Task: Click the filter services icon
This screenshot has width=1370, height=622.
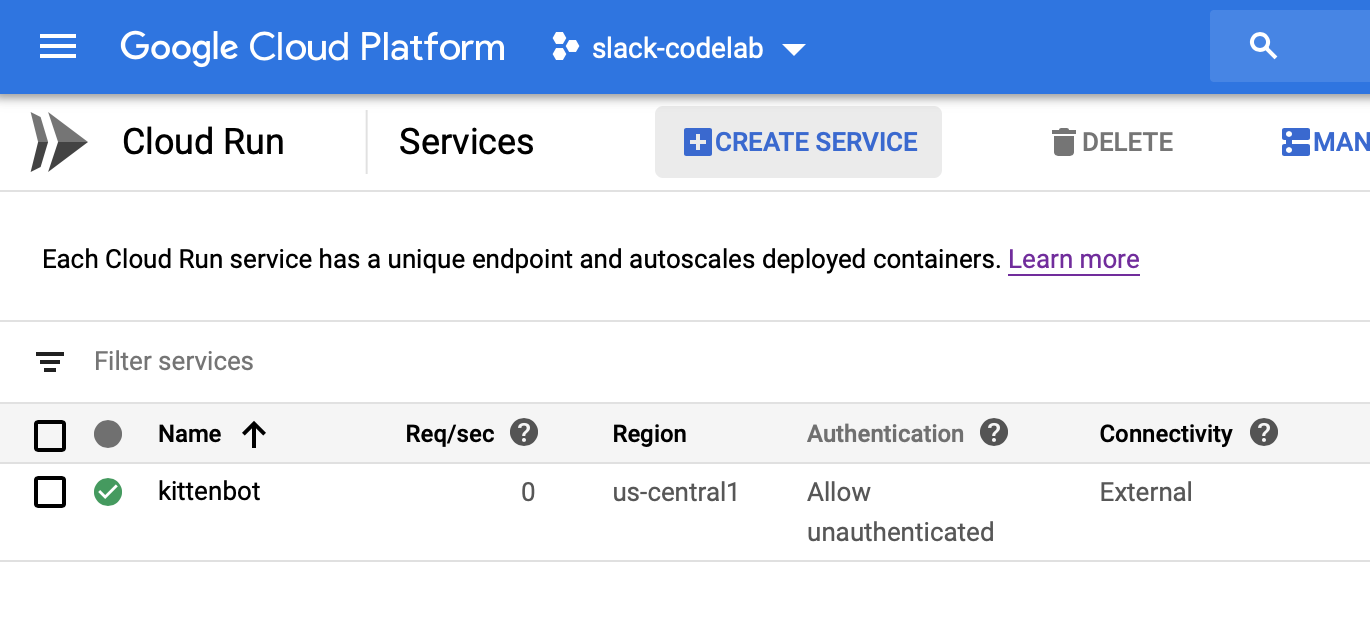Action: tap(50, 362)
